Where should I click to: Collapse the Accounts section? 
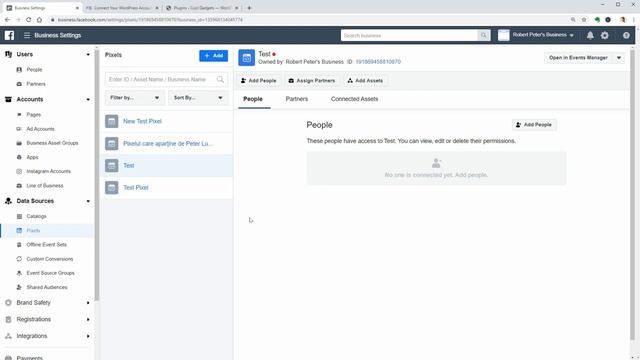(88, 100)
